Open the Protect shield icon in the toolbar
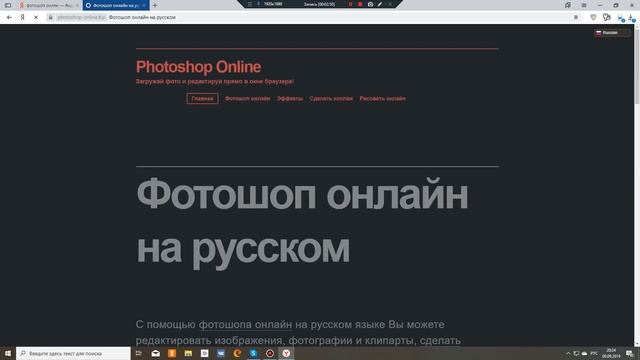This screenshot has height=360, width=640. click(x=593, y=17)
